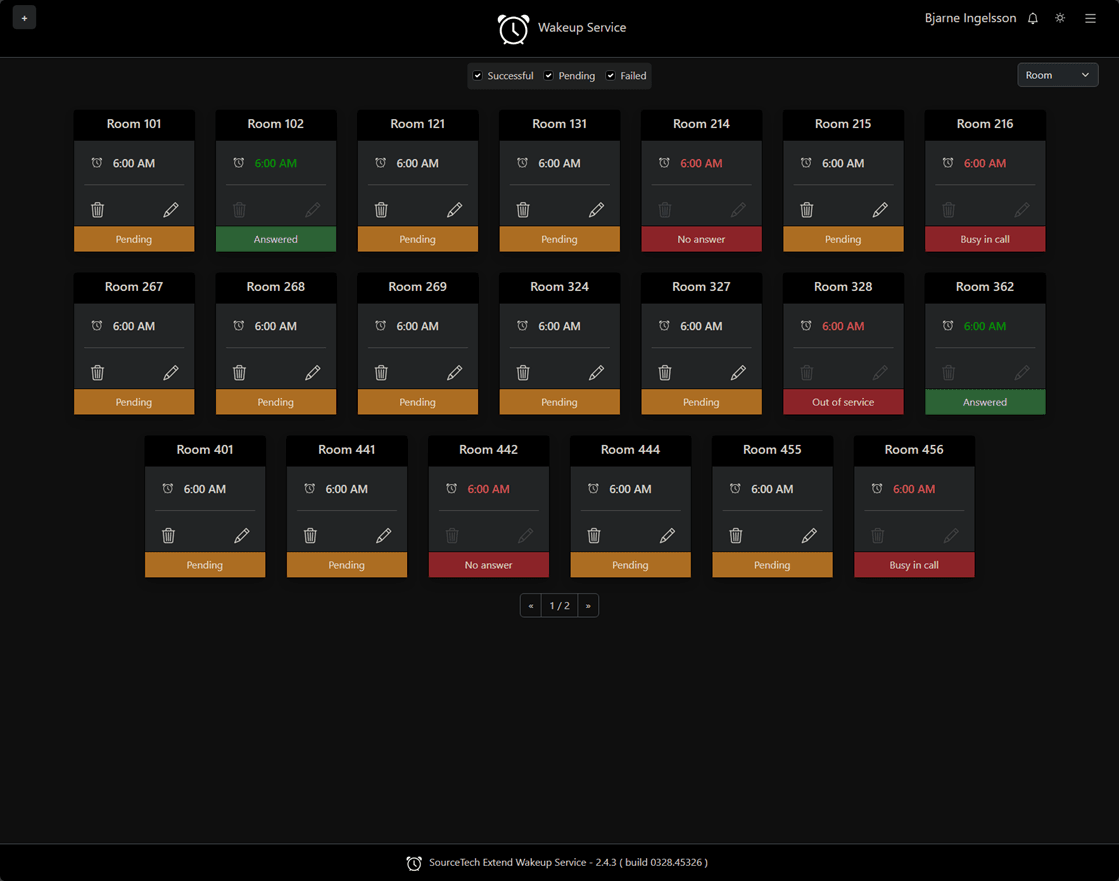1119x881 pixels.
Task: Delete the Room 101 wakeup call
Action: tap(98, 210)
